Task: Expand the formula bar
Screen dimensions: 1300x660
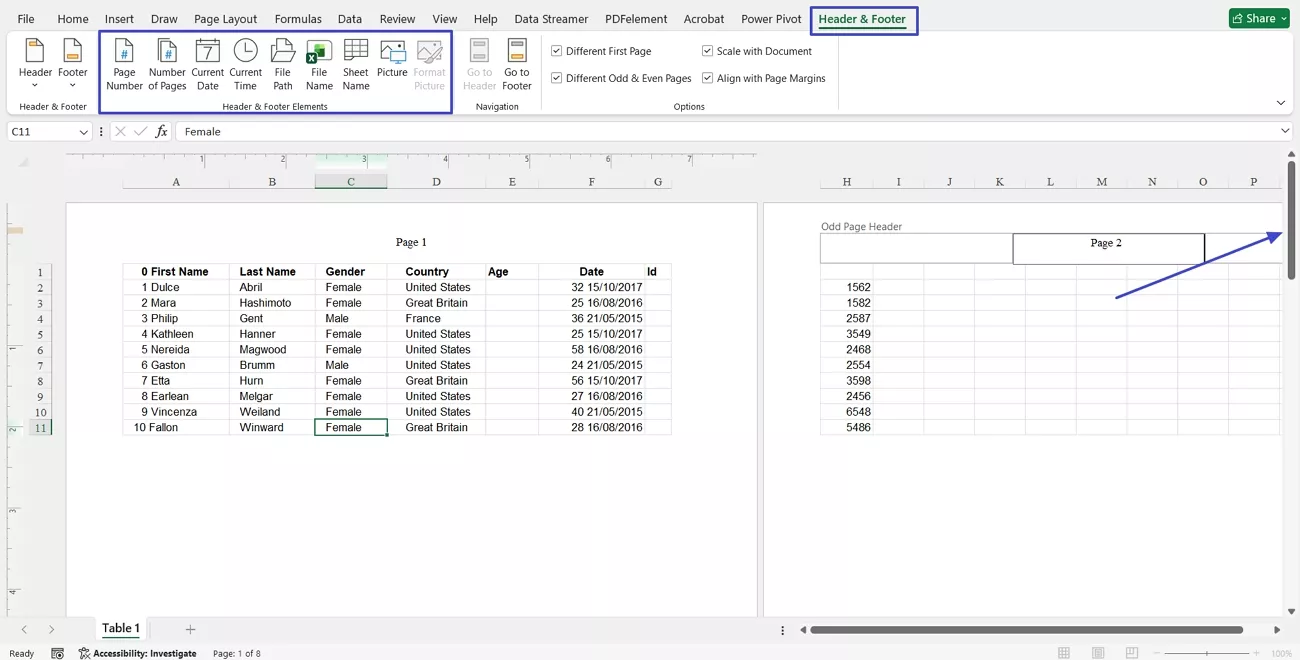Action: point(1286,131)
